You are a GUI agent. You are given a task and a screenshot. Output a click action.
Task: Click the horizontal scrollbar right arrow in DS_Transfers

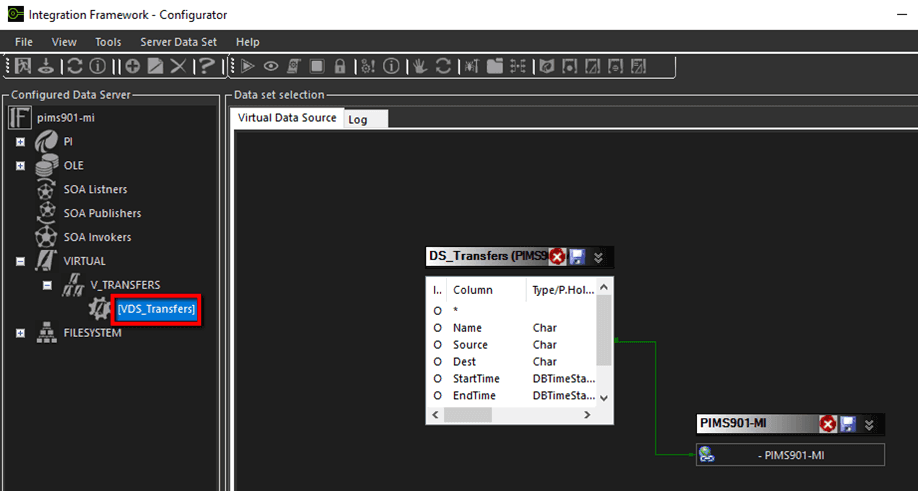coord(587,414)
